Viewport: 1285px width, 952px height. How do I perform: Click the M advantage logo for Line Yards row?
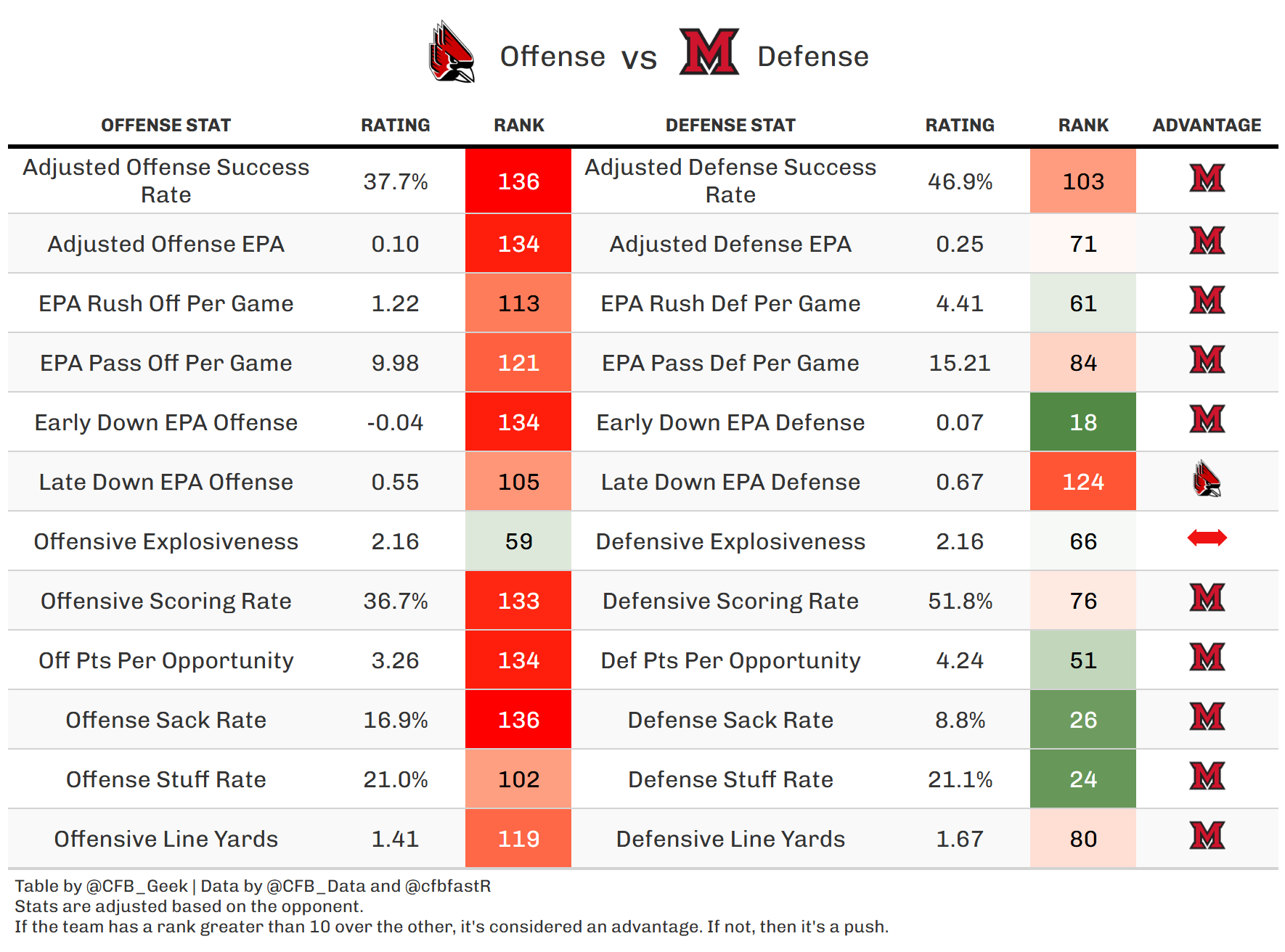1207,836
